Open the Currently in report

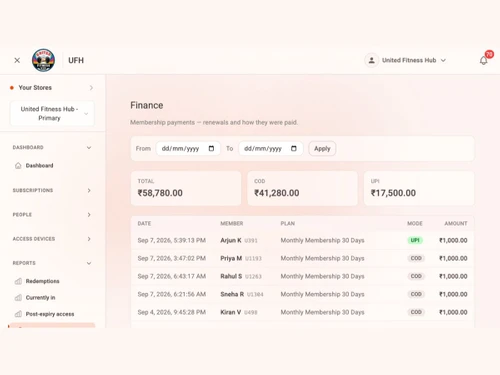pos(40,297)
